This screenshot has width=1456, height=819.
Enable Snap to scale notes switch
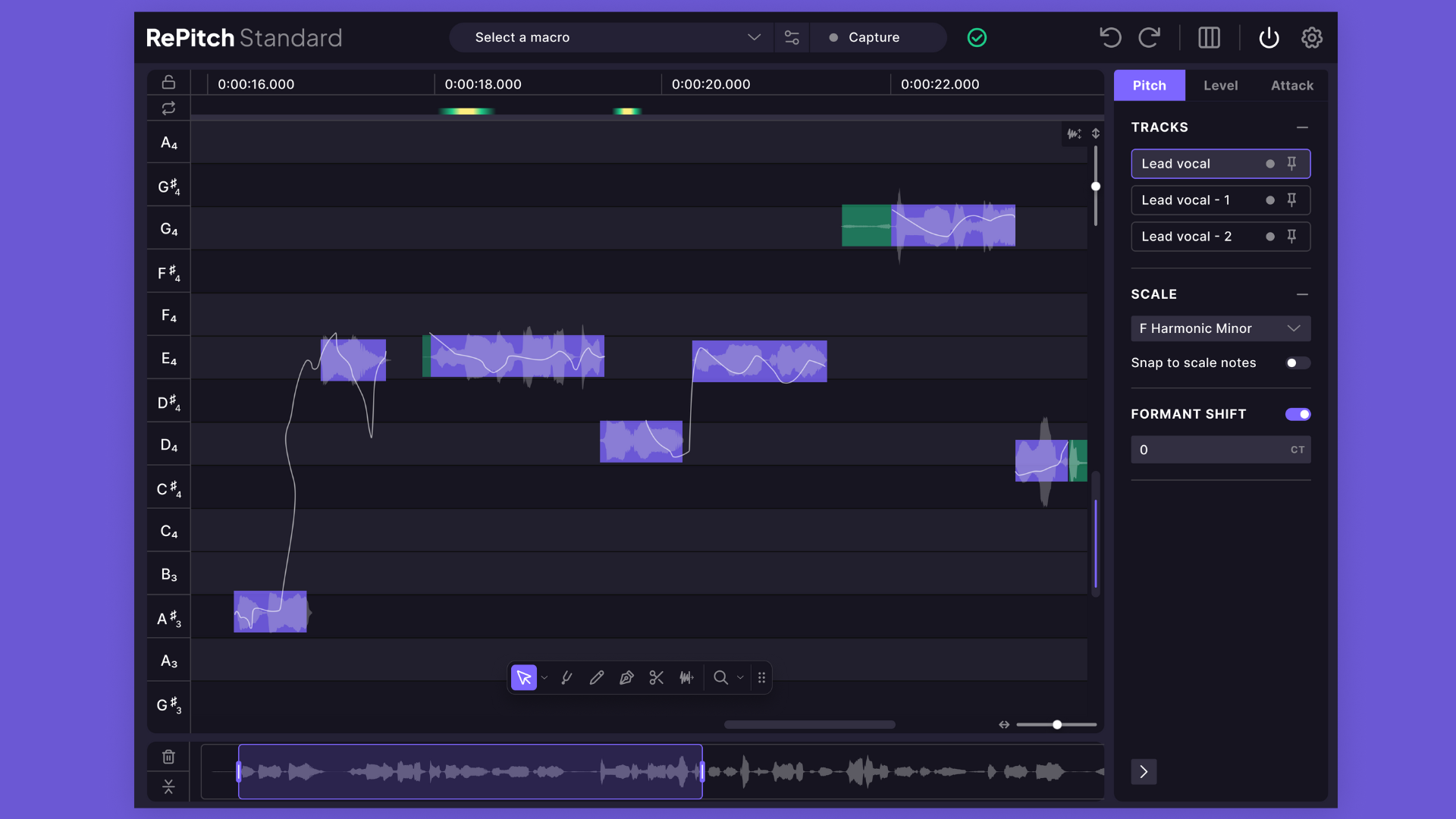[1297, 363]
